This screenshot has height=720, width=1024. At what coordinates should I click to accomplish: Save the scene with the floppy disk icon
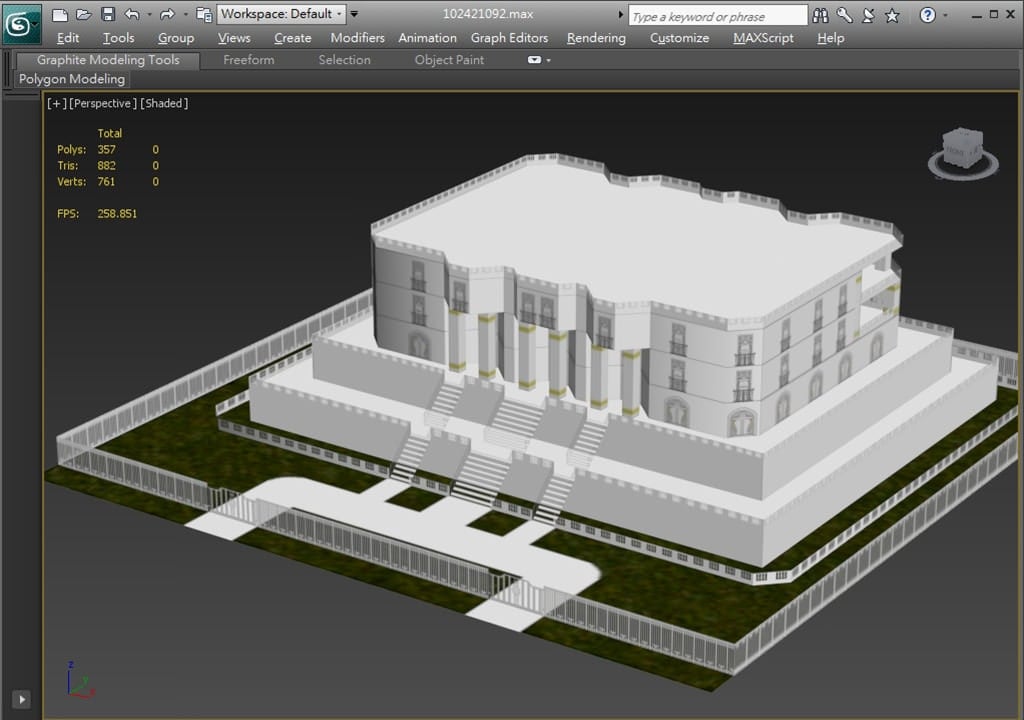[107, 15]
